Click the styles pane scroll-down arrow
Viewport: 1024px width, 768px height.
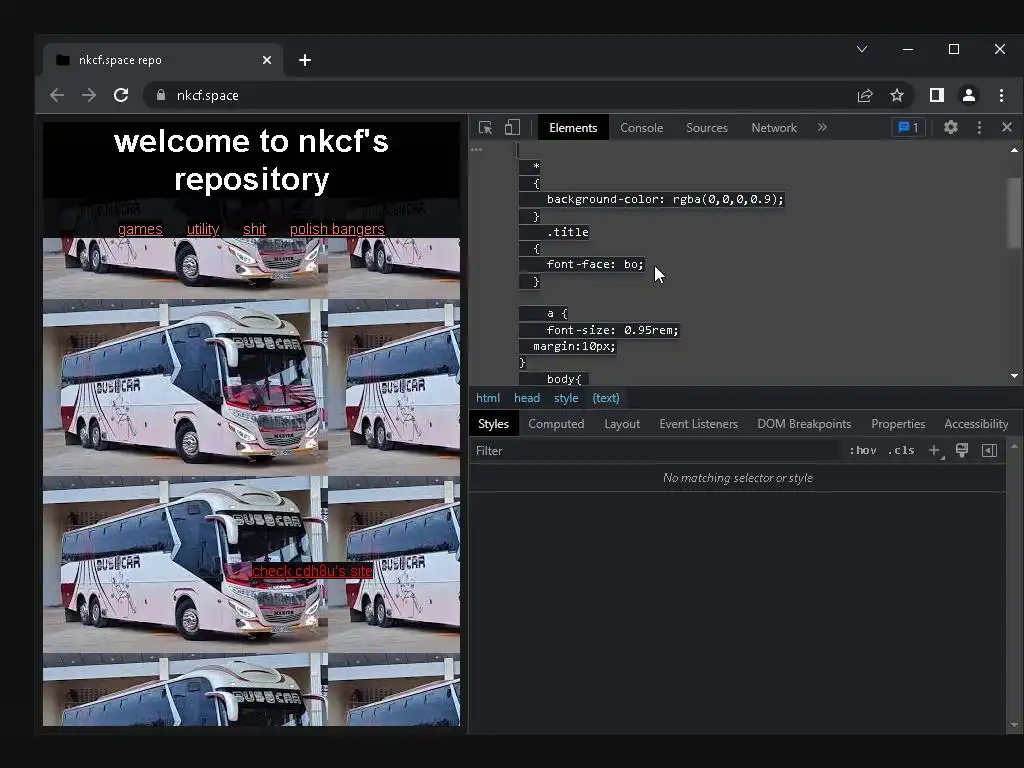(x=1014, y=725)
